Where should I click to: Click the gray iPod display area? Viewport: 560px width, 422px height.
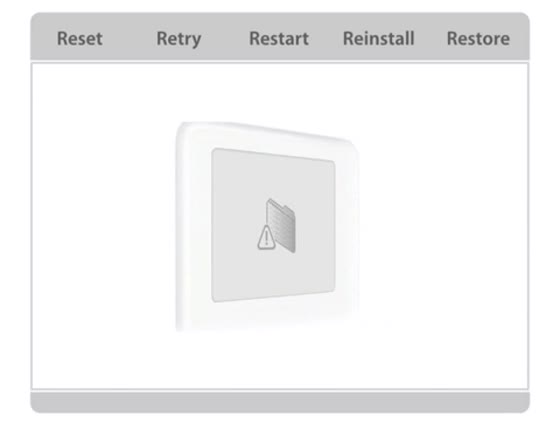point(273,225)
